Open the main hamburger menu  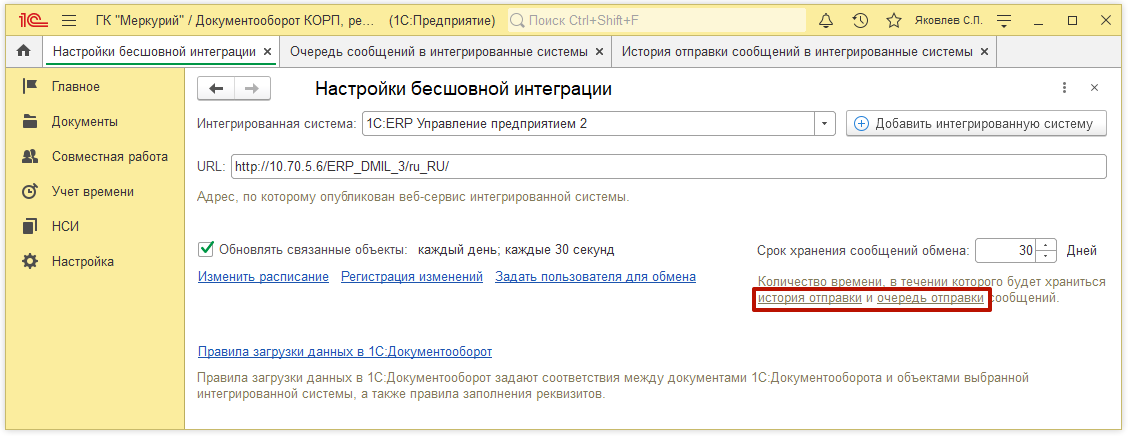point(69,21)
